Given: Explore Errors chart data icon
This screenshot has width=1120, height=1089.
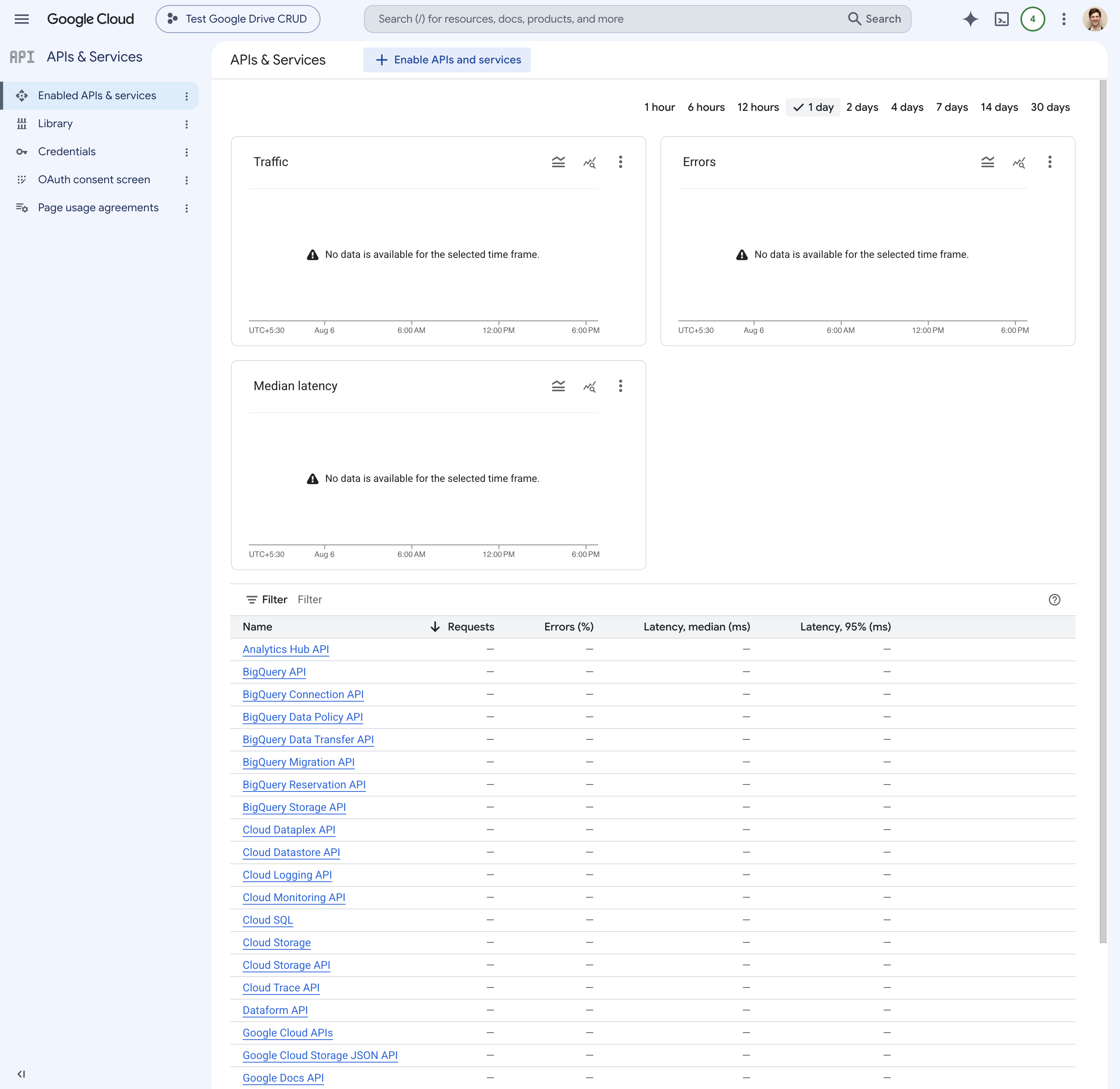Looking at the screenshot, I should tap(1019, 163).
